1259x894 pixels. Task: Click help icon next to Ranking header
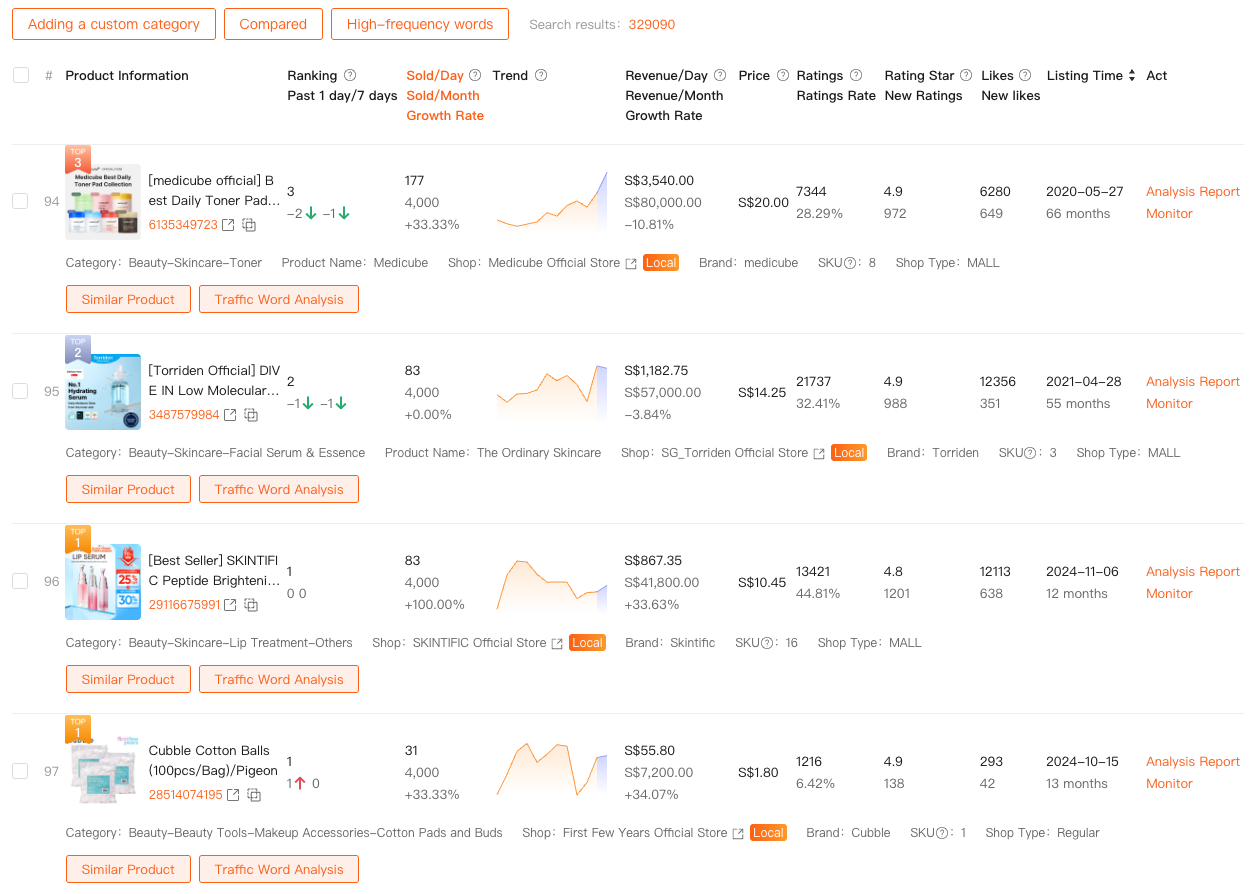[350, 76]
